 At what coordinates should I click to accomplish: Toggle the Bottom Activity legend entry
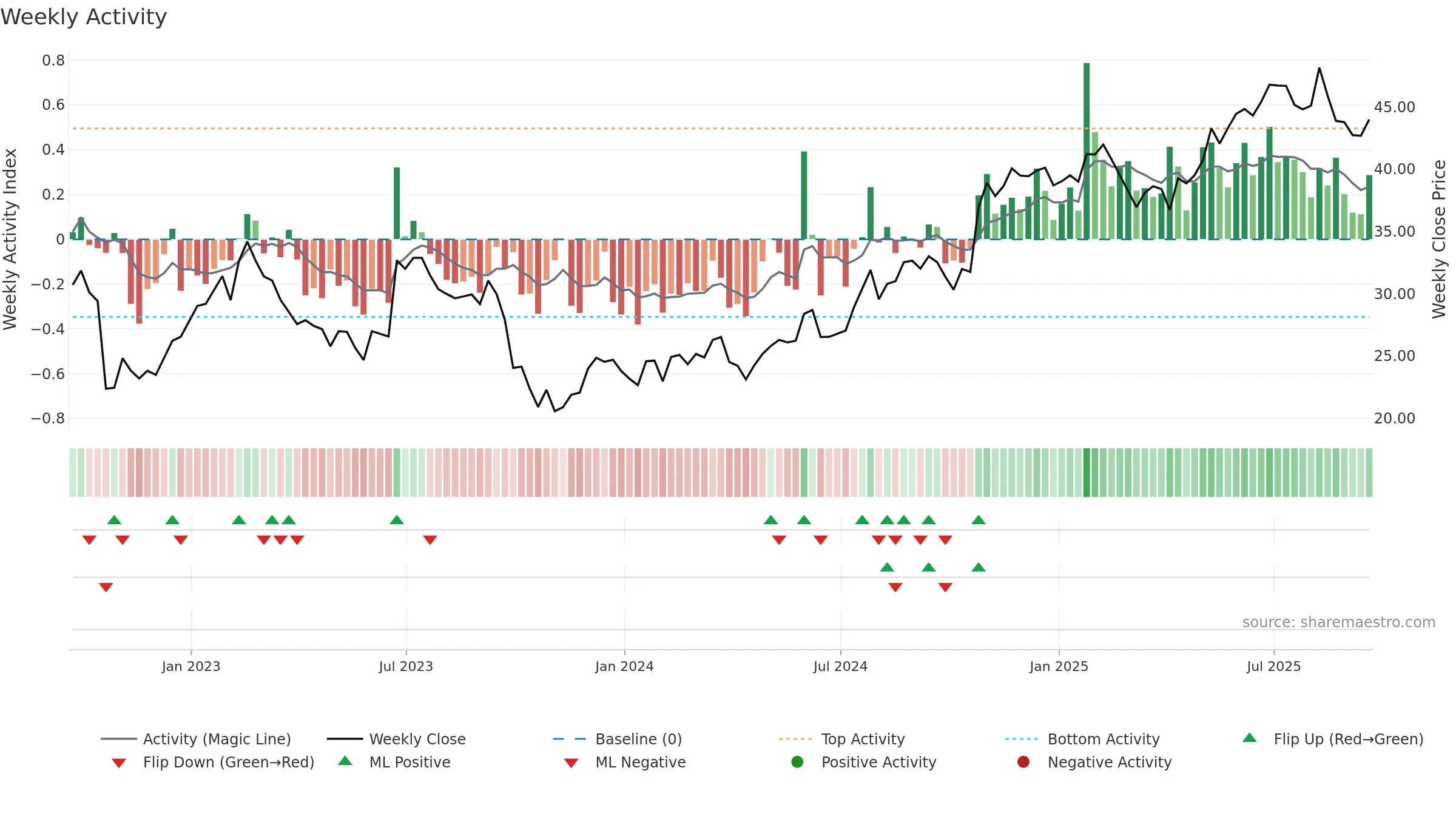1082,739
